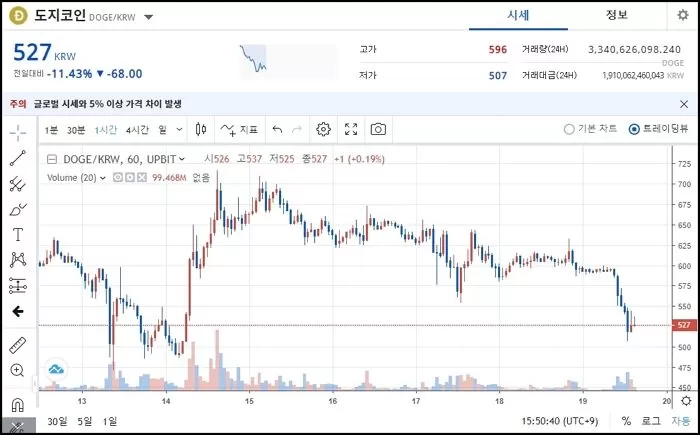This screenshot has width=700, height=435.
Task: Expand the time interval dropdown arrow
Action: 179,129
